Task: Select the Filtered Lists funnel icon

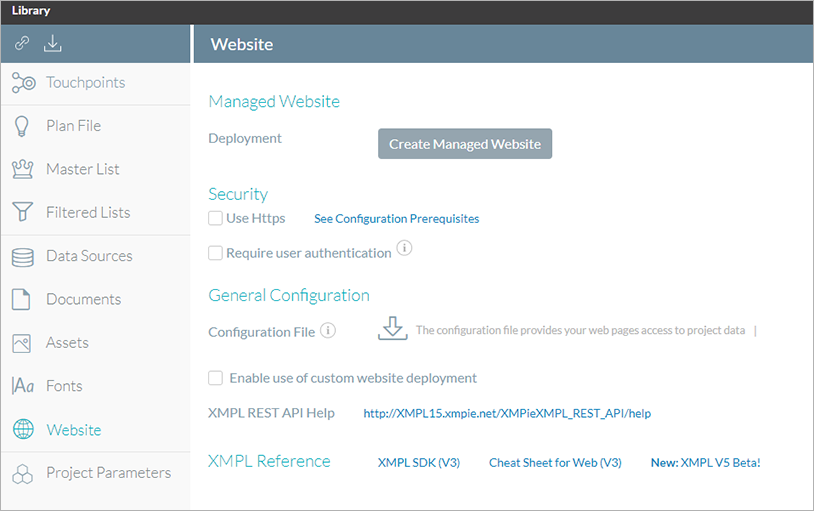Action: tap(22, 212)
